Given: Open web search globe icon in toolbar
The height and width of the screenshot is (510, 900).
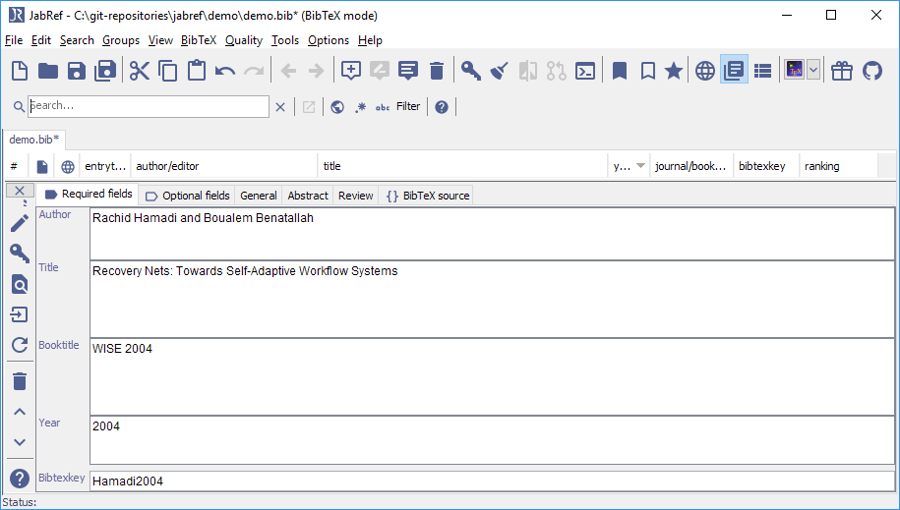Looking at the screenshot, I should coord(705,71).
